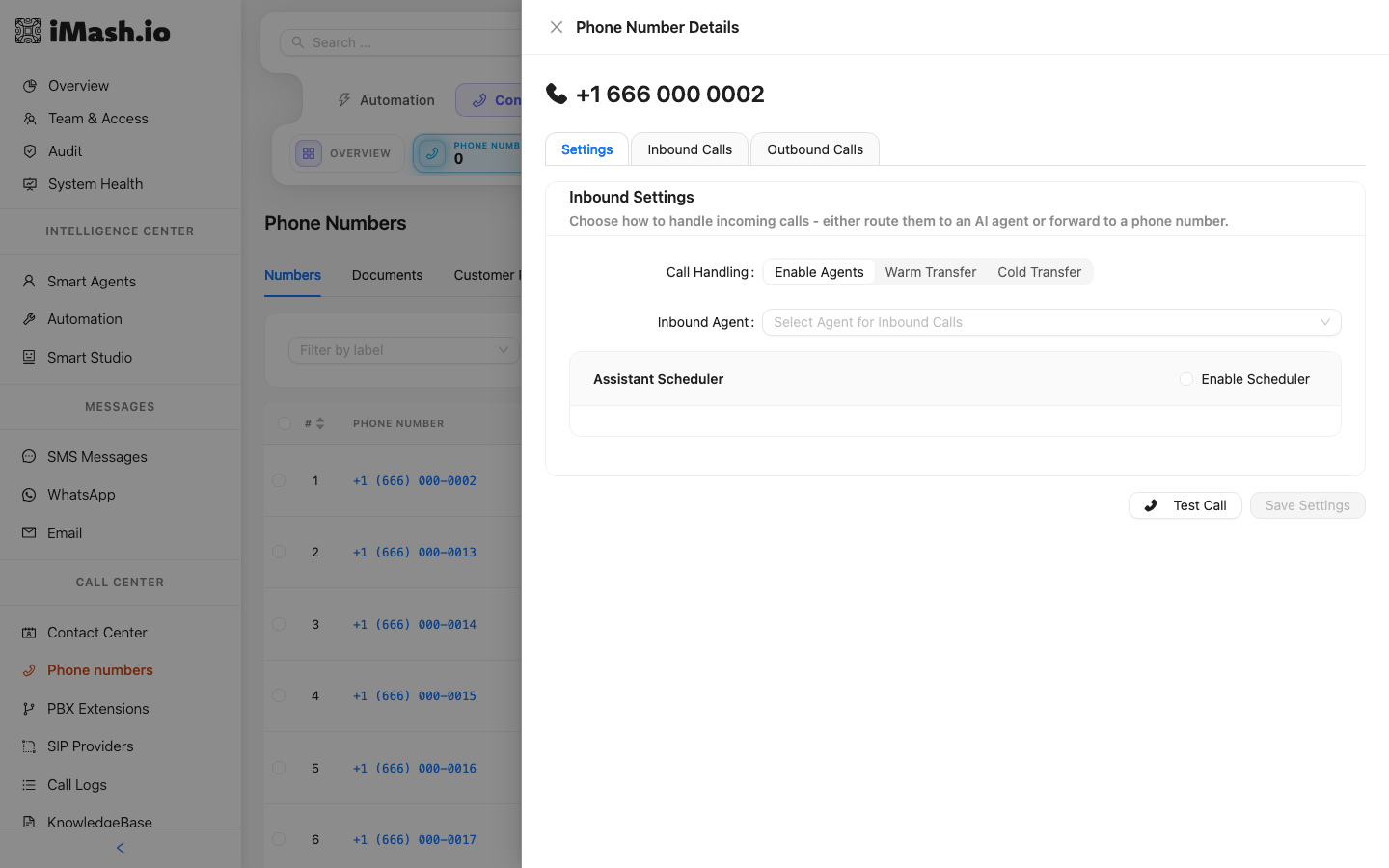Select the checkbox for row +1 (666) 000-0015
The height and width of the screenshot is (868, 1389).
pos(279,695)
